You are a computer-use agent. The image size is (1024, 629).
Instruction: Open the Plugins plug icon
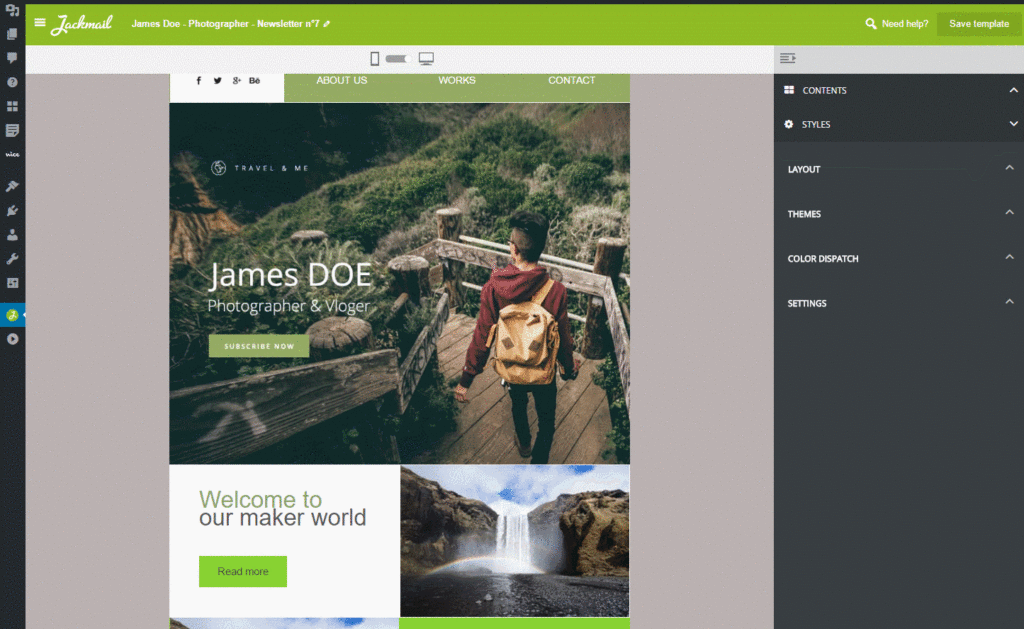(x=12, y=210)
